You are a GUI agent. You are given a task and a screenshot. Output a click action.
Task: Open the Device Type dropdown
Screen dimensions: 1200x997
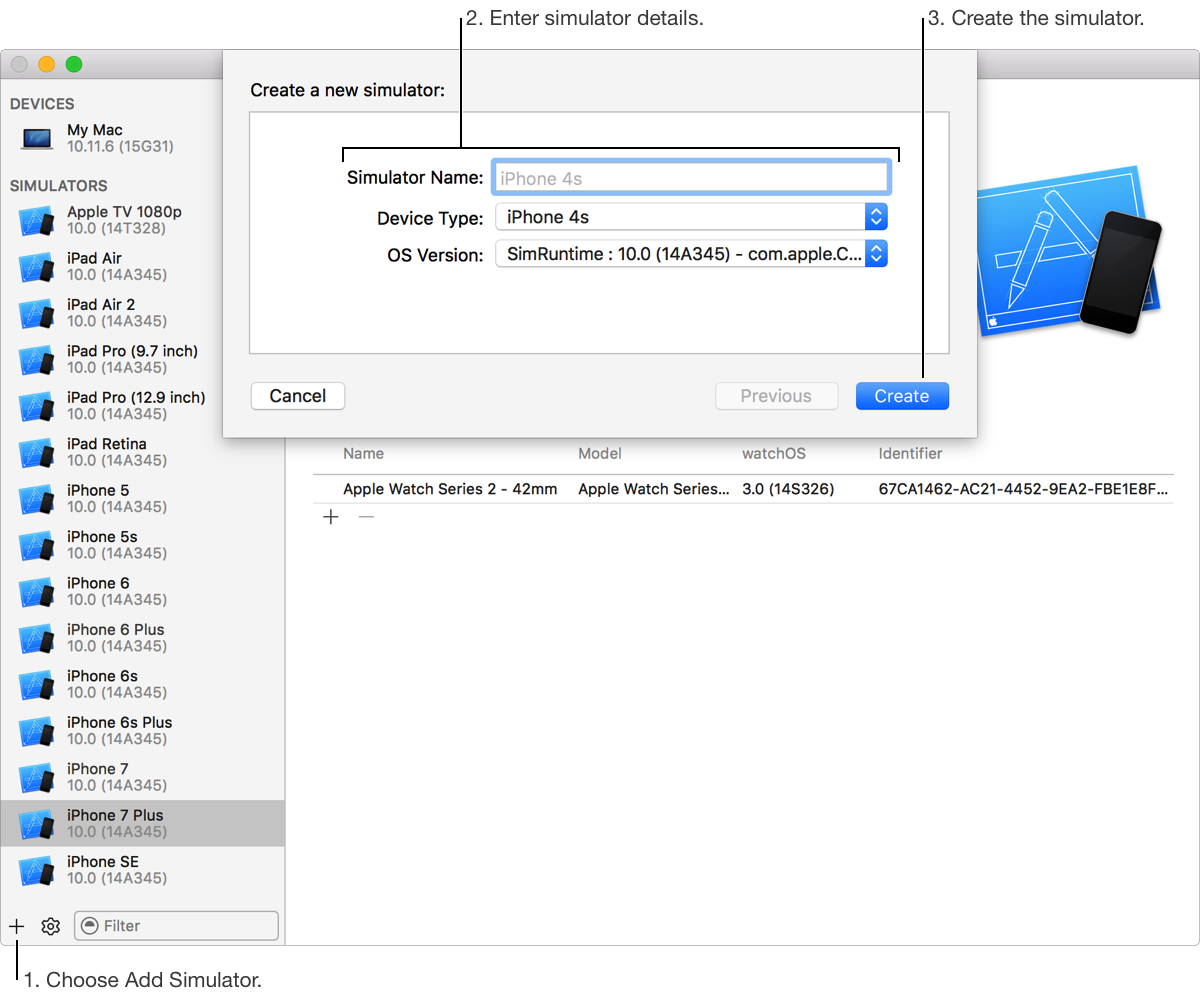pyautogui.click(x=691, y=217)
